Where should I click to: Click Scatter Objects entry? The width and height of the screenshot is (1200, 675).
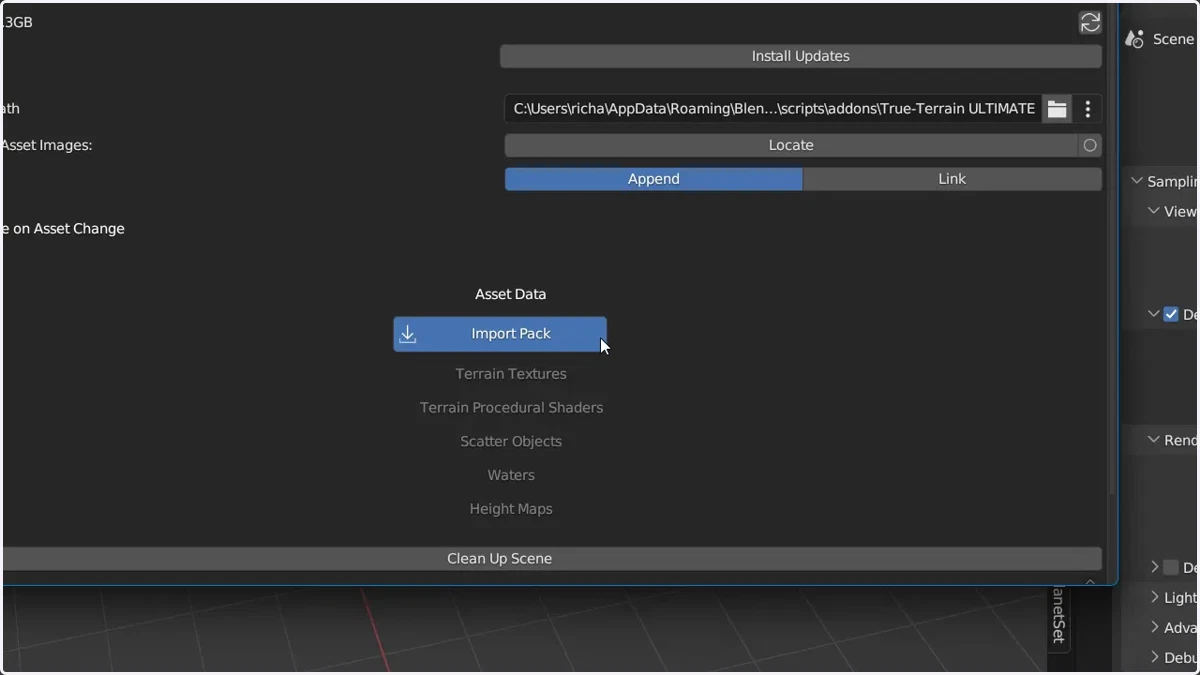[511, 441]
